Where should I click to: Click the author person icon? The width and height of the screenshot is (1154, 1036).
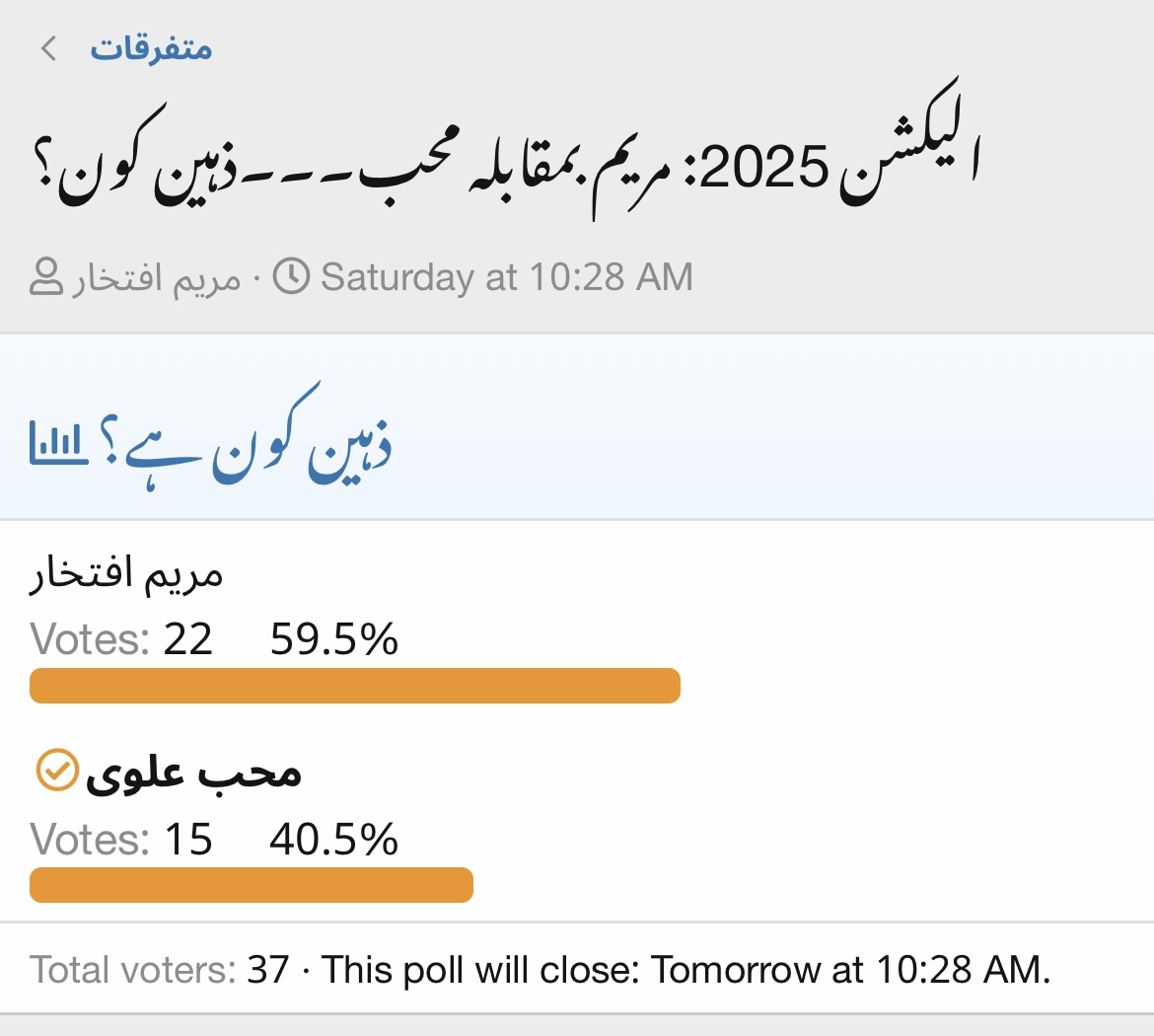(x=45, y=277)
